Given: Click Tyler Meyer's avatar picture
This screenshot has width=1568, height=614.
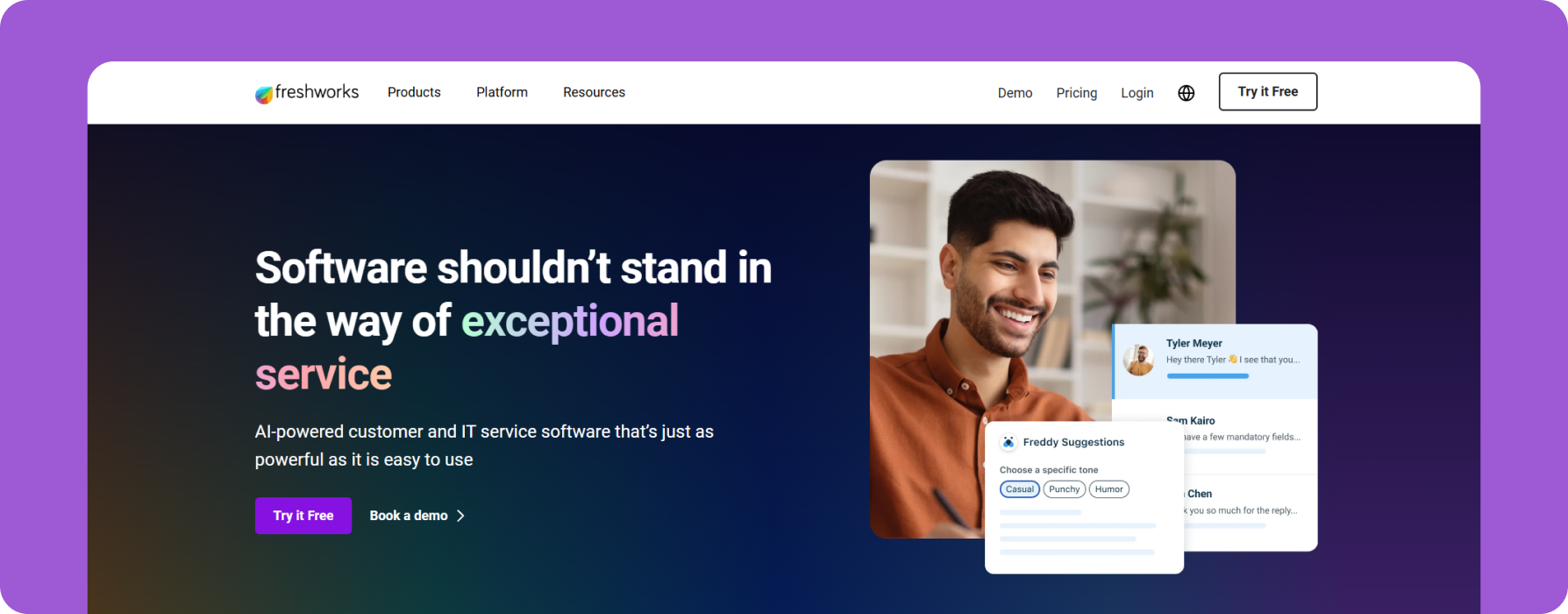Looking at the screenshot, I should (x=1138, y=360).
